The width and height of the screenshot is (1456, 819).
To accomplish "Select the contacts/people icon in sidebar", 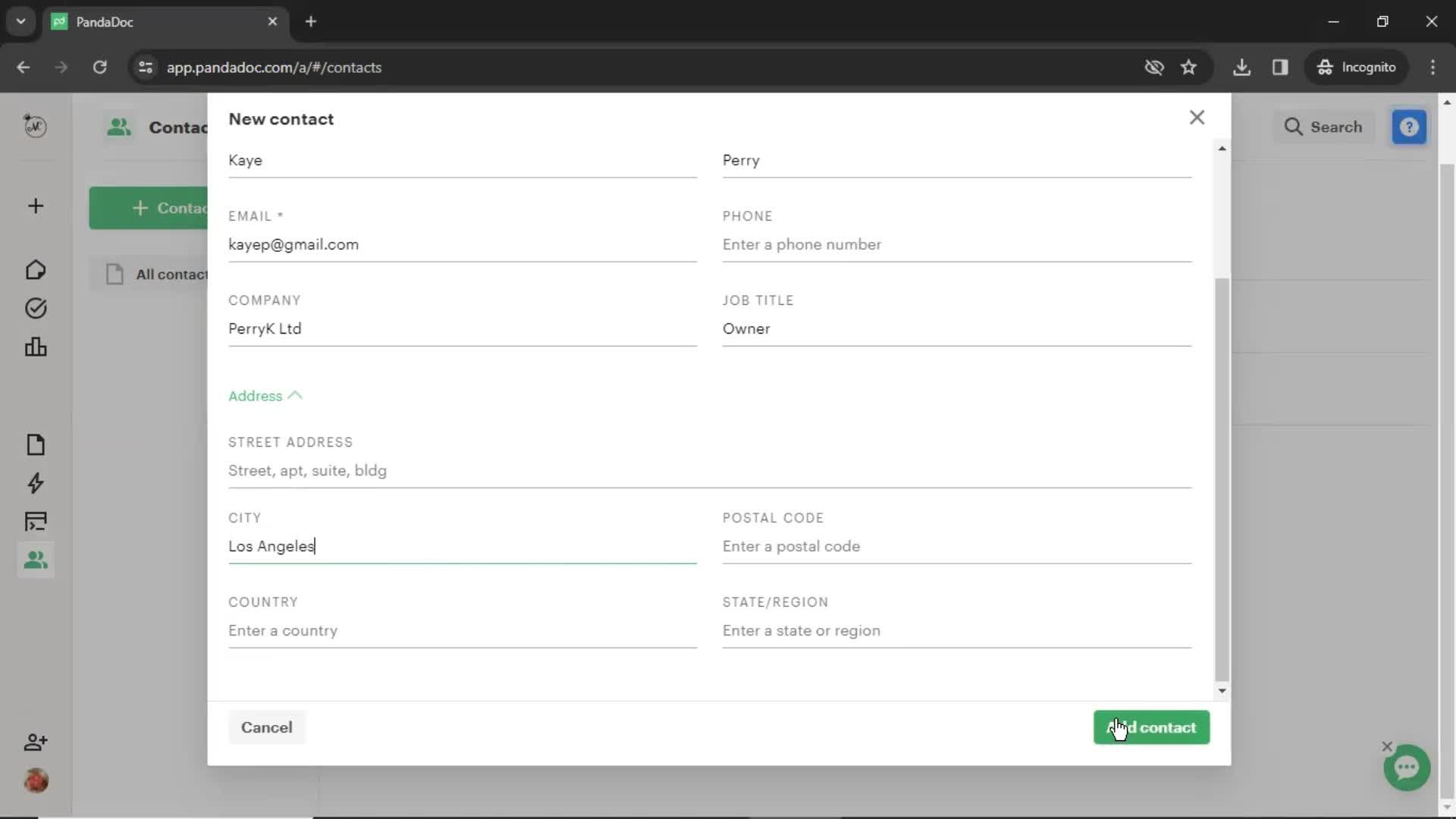I will pyautogui.click(x=35, y=560).
